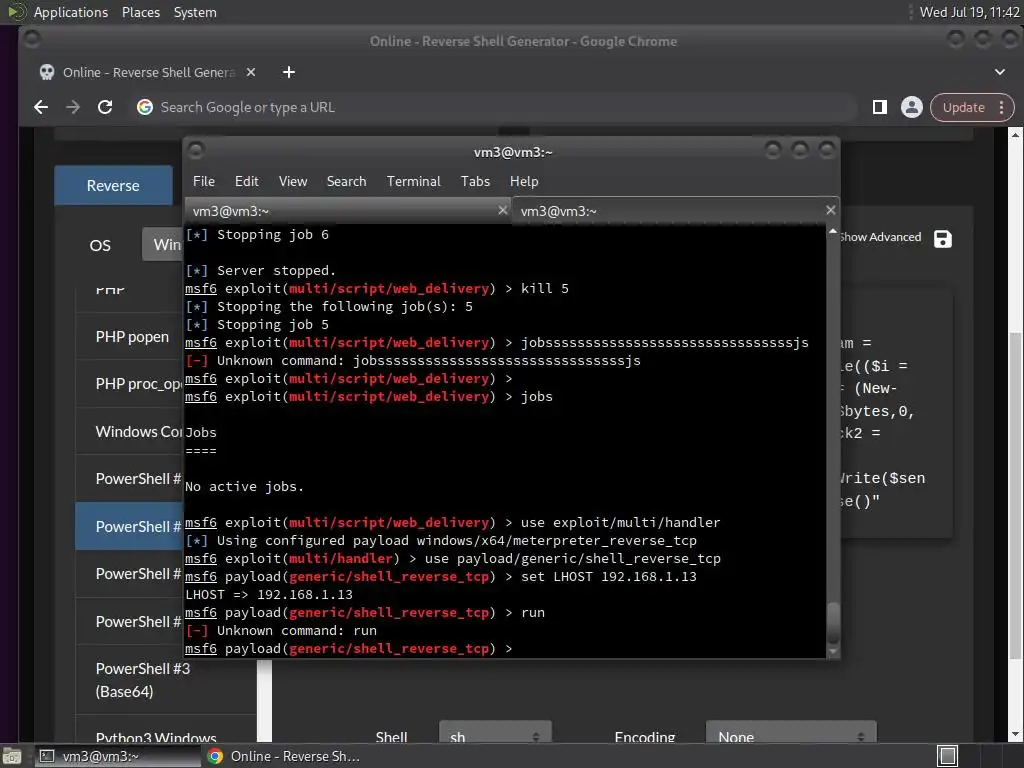Viewport: 1024px width, 768px height.
Task: Toggle Chrome side panel icon
Action: coord(880,107)
